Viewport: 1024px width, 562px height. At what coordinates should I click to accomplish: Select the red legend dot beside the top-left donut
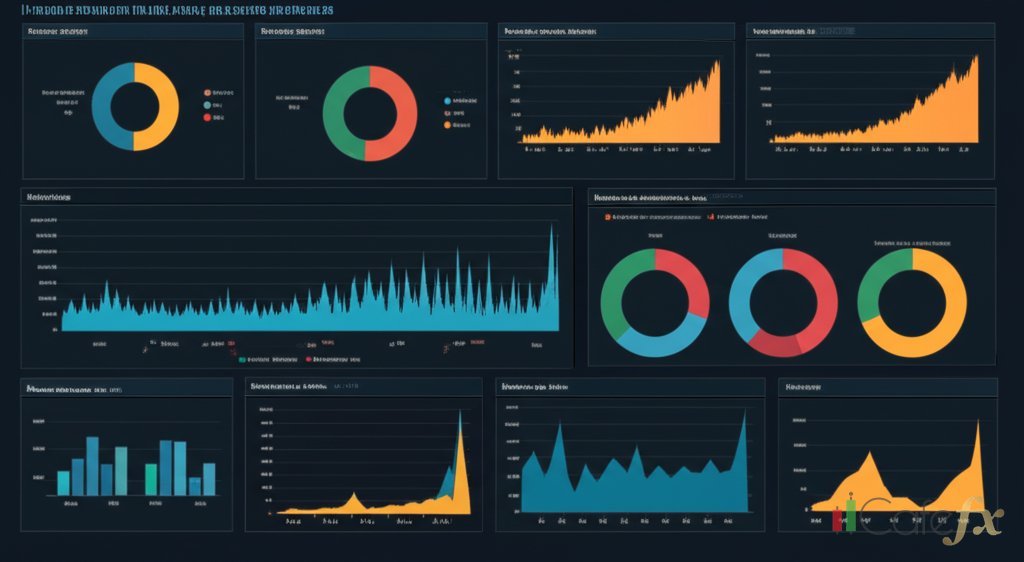[x=207, y=117]
